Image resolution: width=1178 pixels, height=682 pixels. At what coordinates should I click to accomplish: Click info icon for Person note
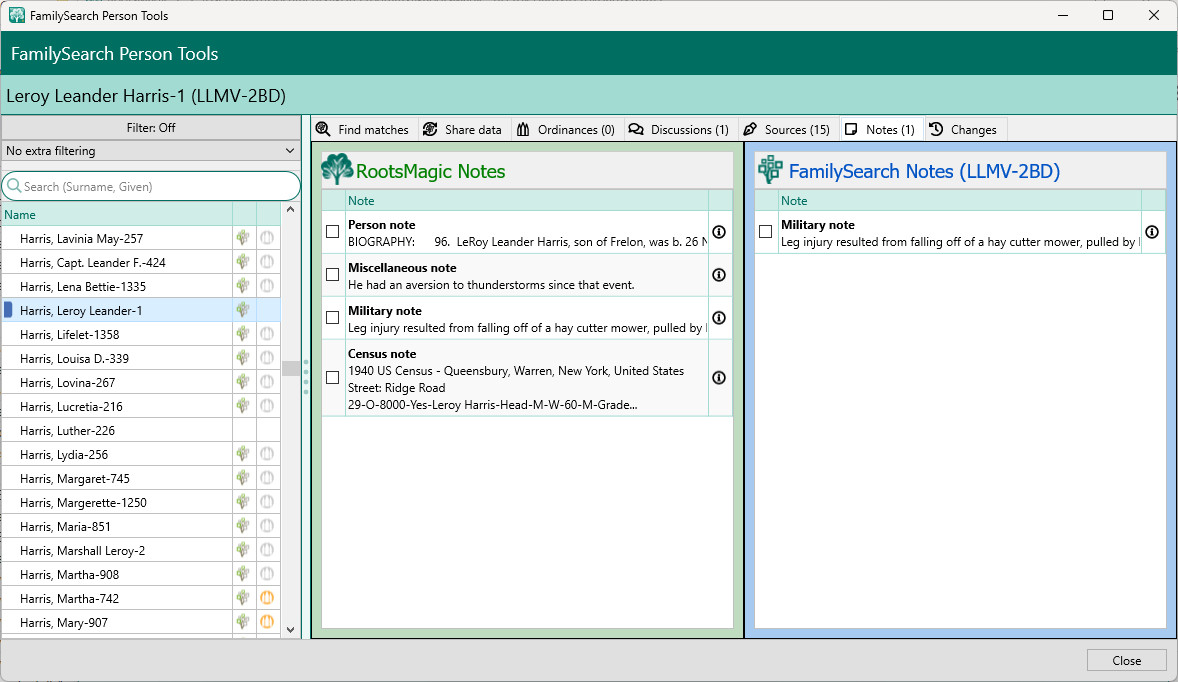pos(719,232)
